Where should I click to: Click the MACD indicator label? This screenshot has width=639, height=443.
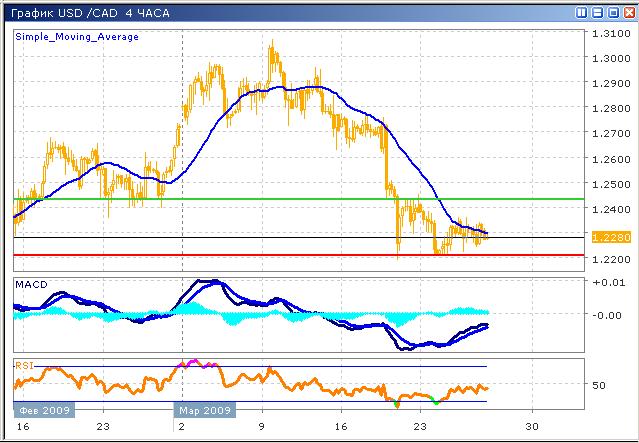pyautogui.click(x=31, y=285)
